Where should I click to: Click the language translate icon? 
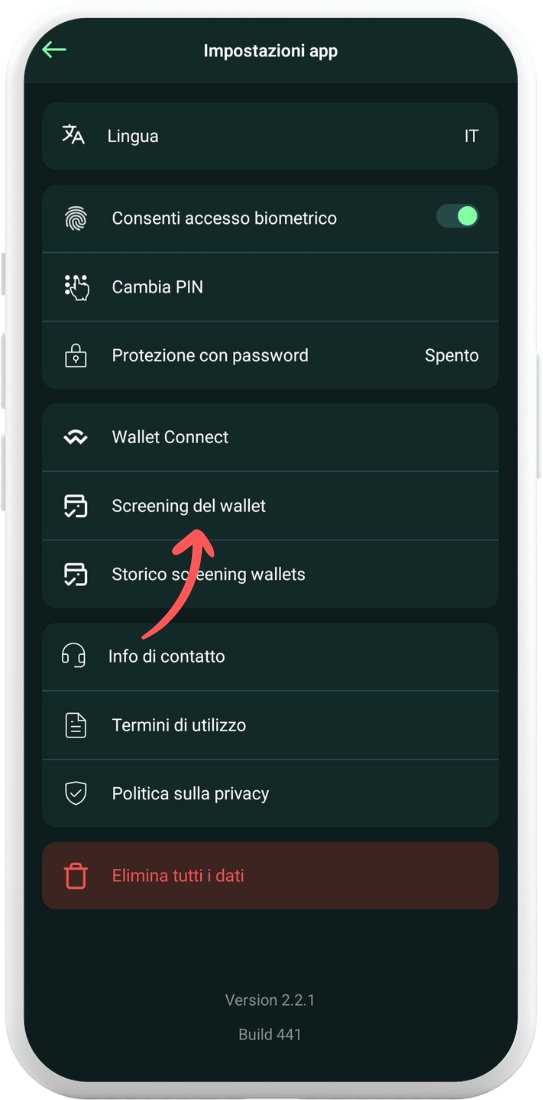point(74,135)
